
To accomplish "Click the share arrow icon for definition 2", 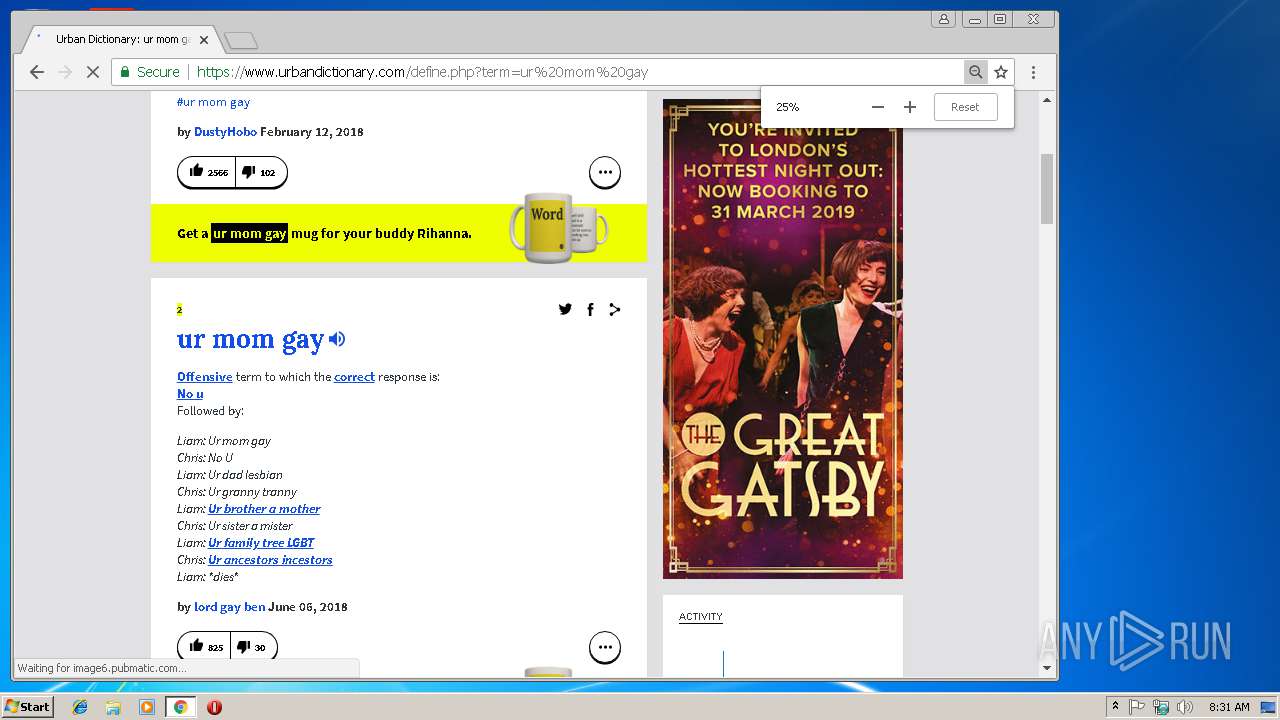I will click(615, 309).
